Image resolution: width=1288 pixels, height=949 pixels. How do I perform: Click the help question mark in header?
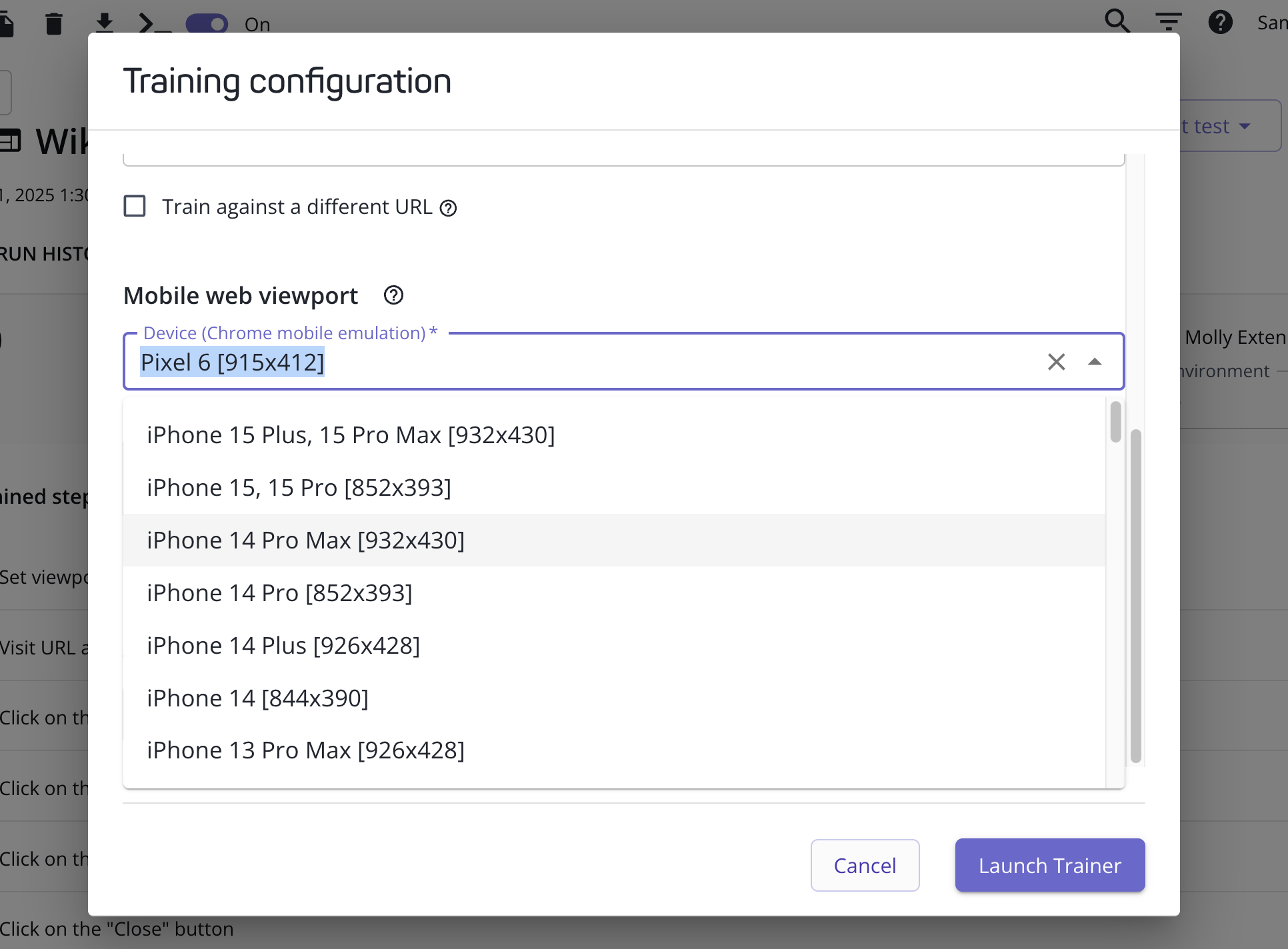(1220, 22)
